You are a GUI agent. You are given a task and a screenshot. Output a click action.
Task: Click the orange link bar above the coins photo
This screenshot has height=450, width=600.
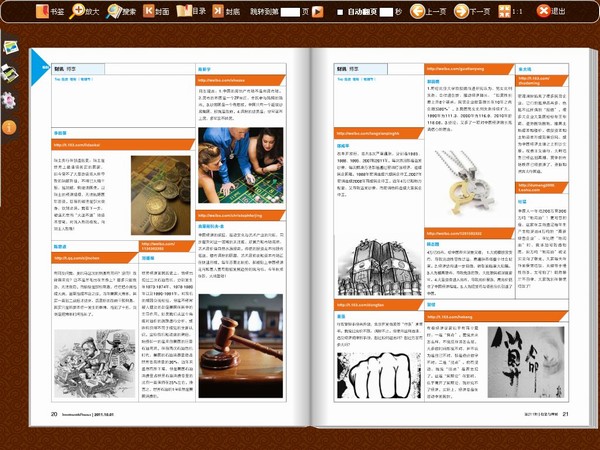coord(123,145)
